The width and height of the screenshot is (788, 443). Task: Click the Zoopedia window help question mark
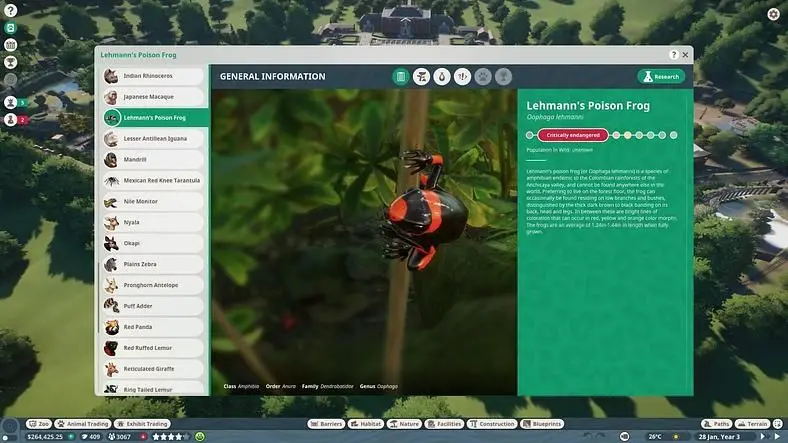673,55
